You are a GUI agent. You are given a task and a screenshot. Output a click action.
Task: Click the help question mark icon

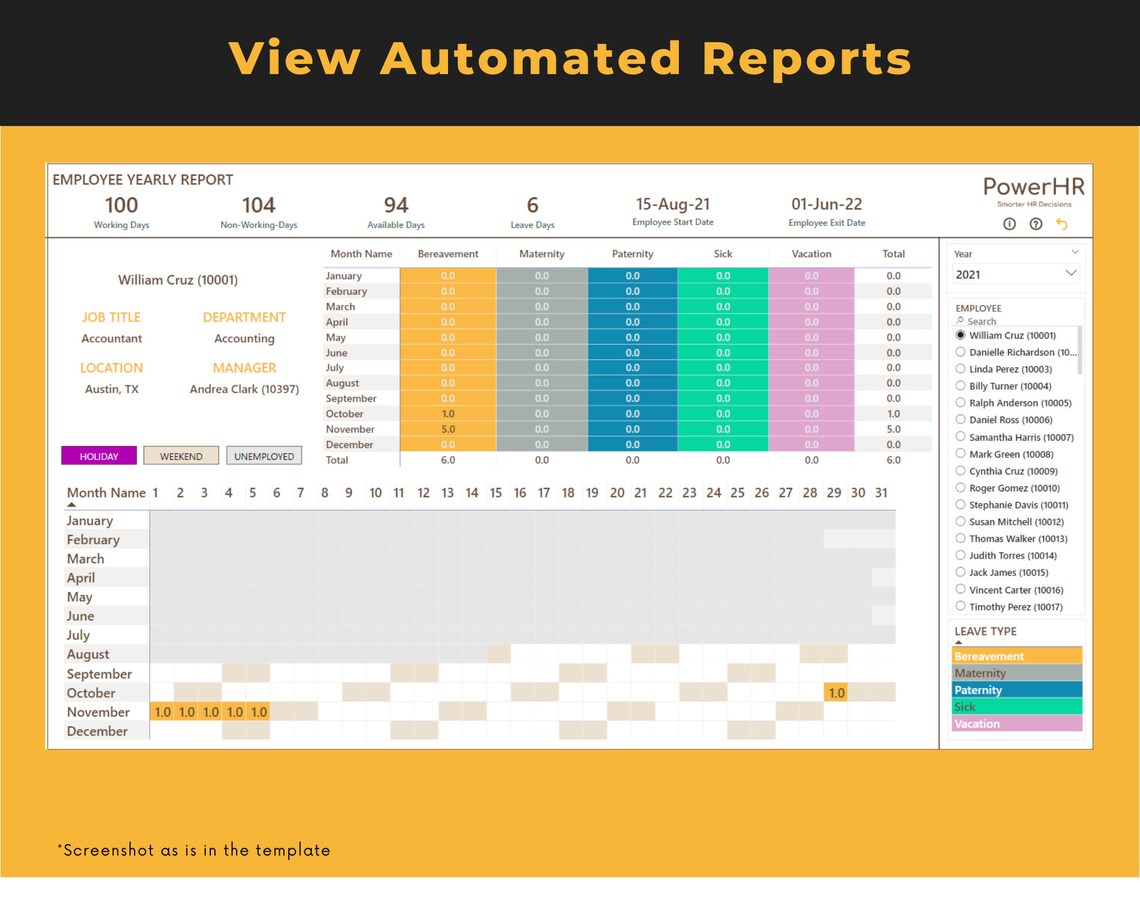pyautogui.click(x=1036, y=224)
